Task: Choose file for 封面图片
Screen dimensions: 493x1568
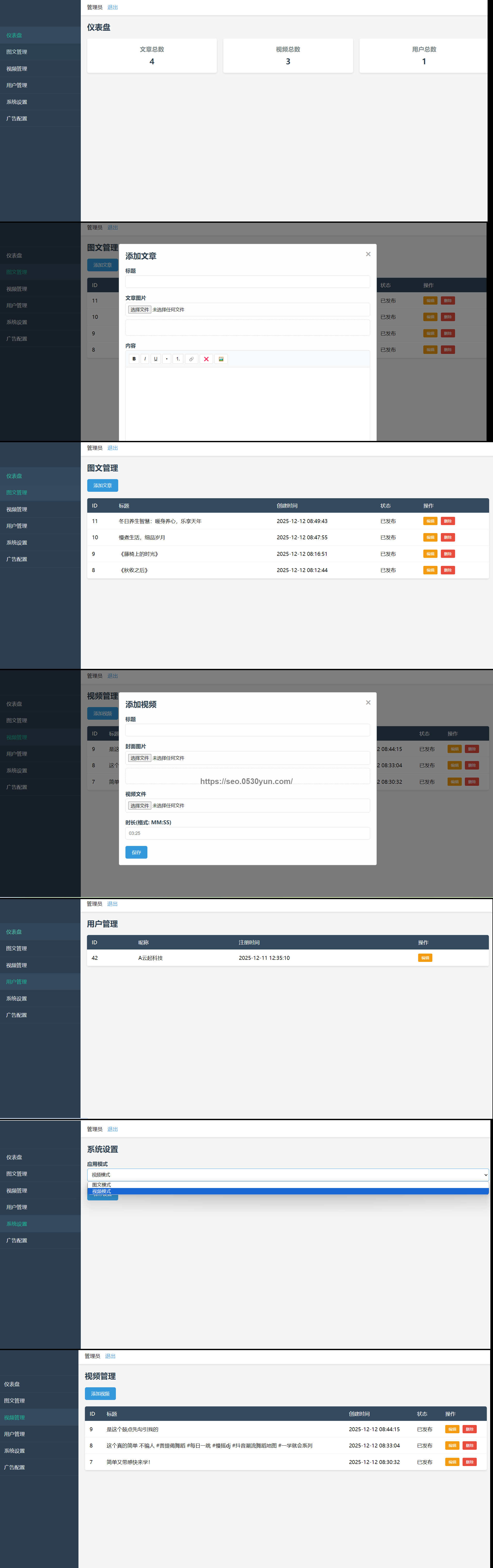Action: tap(139, 758)
